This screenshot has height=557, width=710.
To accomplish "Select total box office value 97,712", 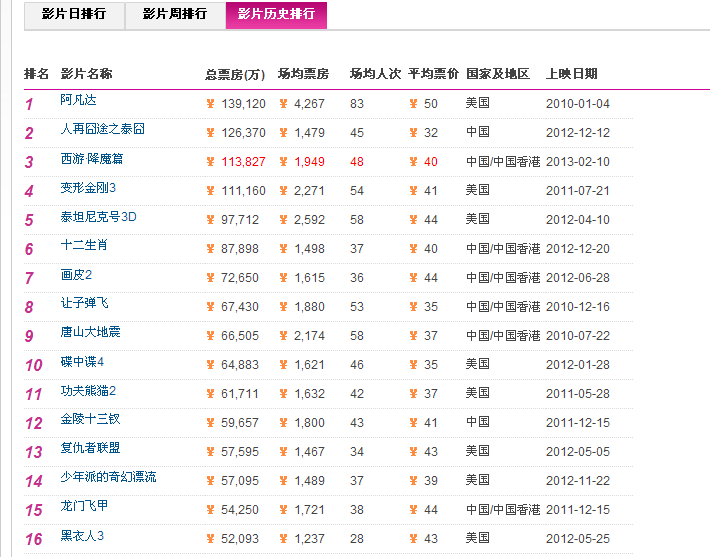I will pyautogui.click(x=240, y=220).
